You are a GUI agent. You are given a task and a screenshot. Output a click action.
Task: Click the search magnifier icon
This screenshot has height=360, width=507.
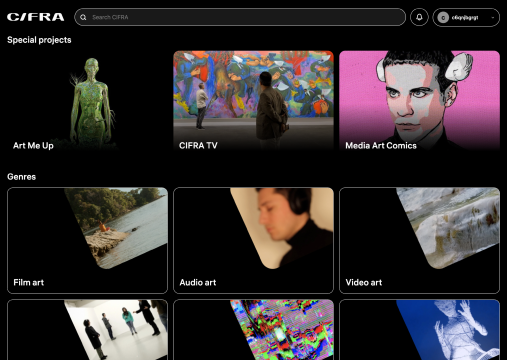83,17
